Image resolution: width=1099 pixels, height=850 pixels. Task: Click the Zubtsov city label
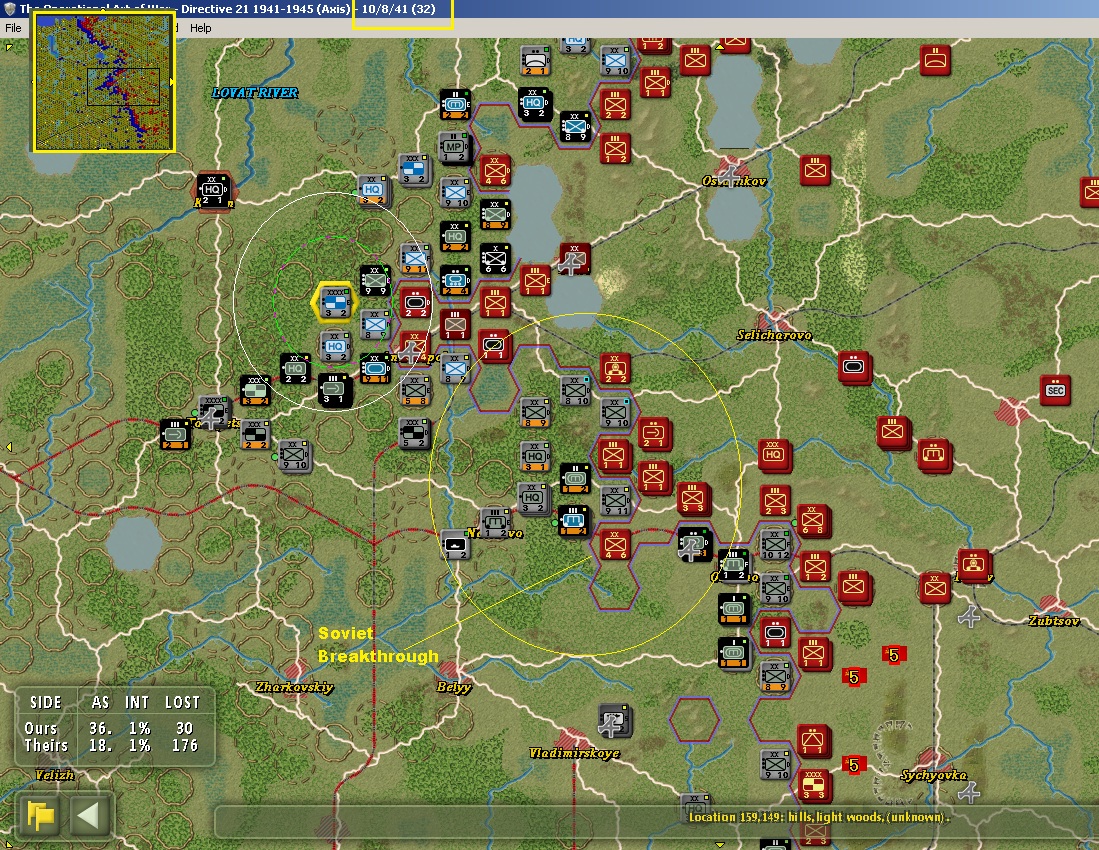point(1054,621)
